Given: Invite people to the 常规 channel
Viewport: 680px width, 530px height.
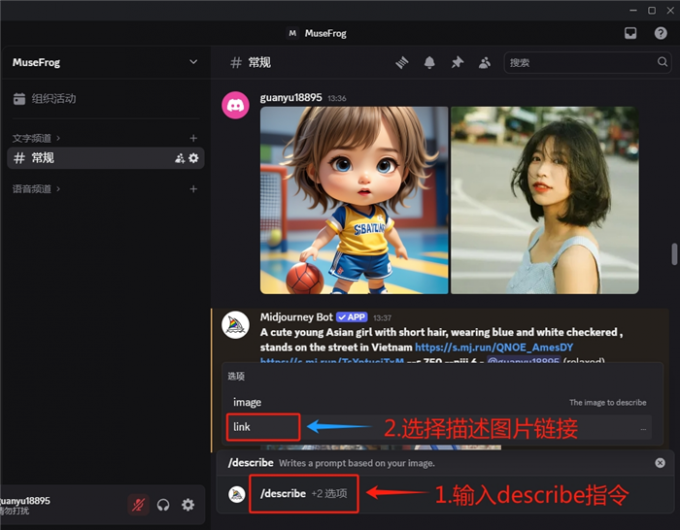Looking at the screenshot, I should coord(180,158).
